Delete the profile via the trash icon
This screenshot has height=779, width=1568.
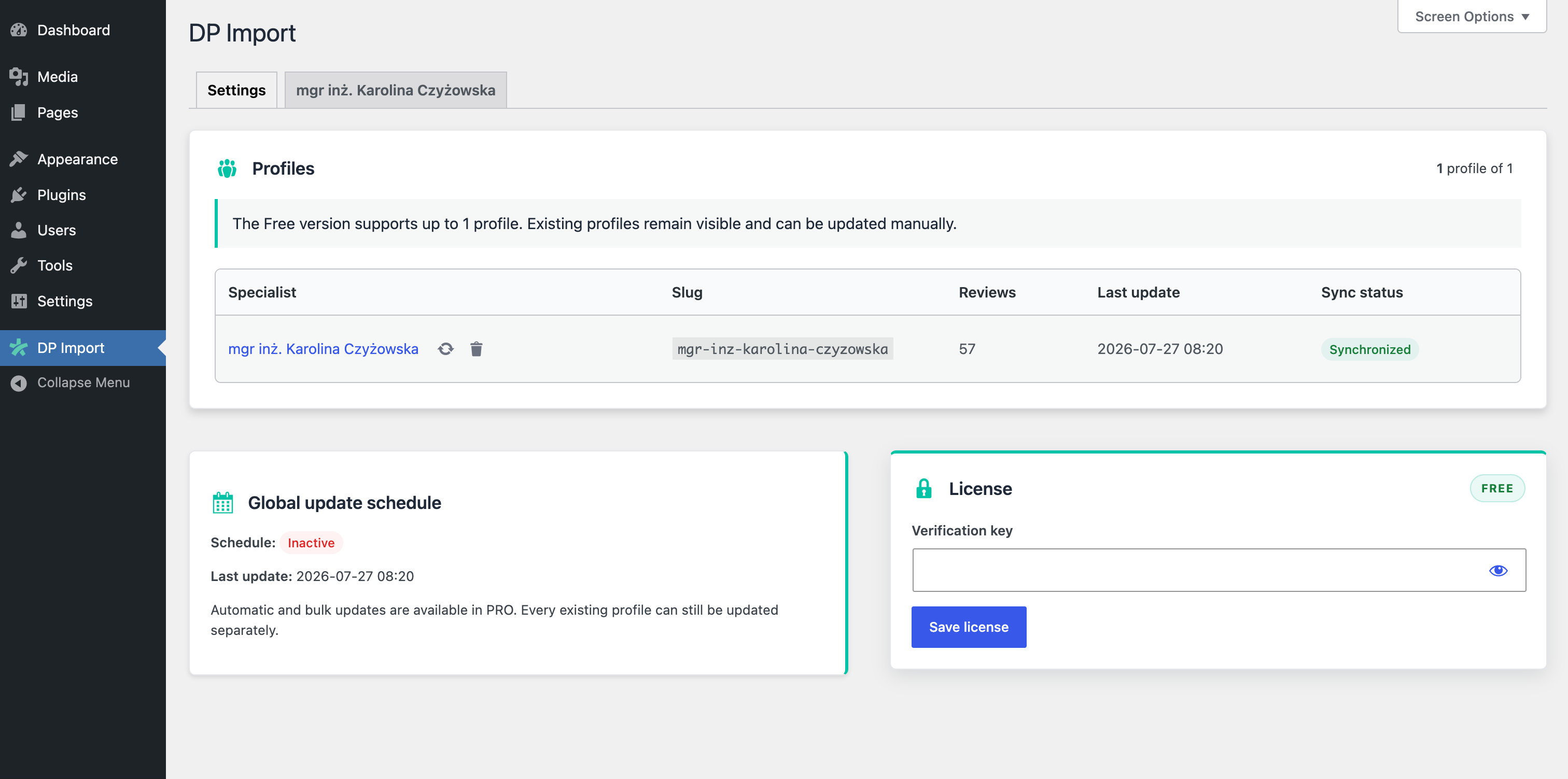[476, 349]
